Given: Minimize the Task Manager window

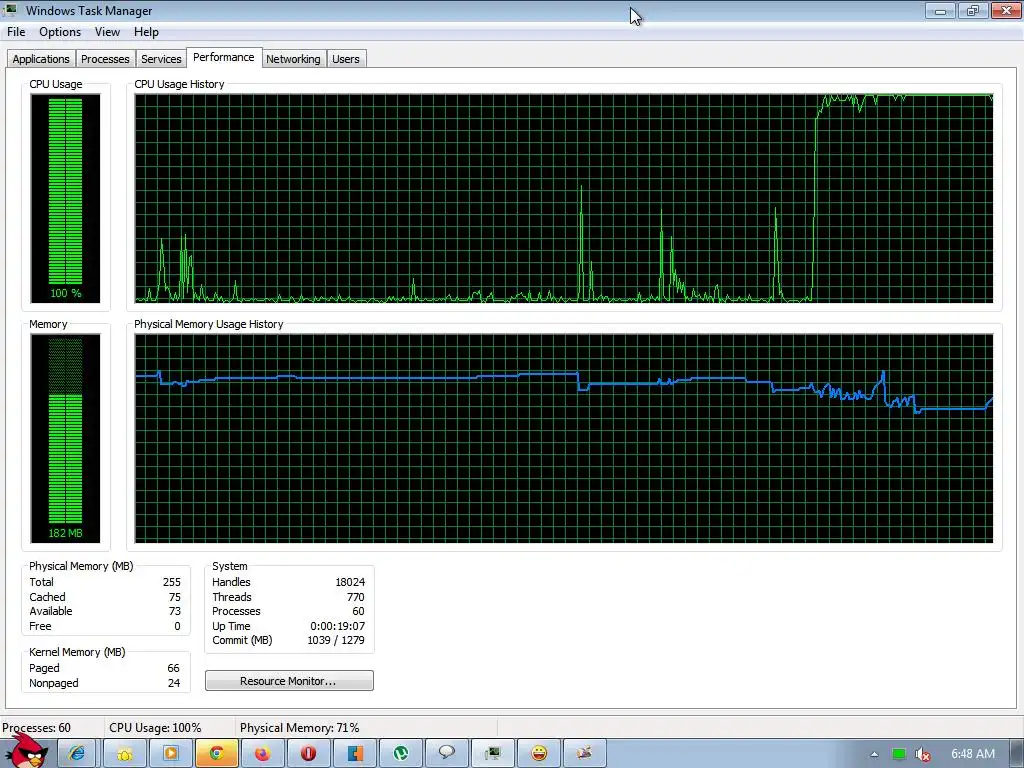Looking at the screenshot, I should pyautogui.click(x=940, y=10).
